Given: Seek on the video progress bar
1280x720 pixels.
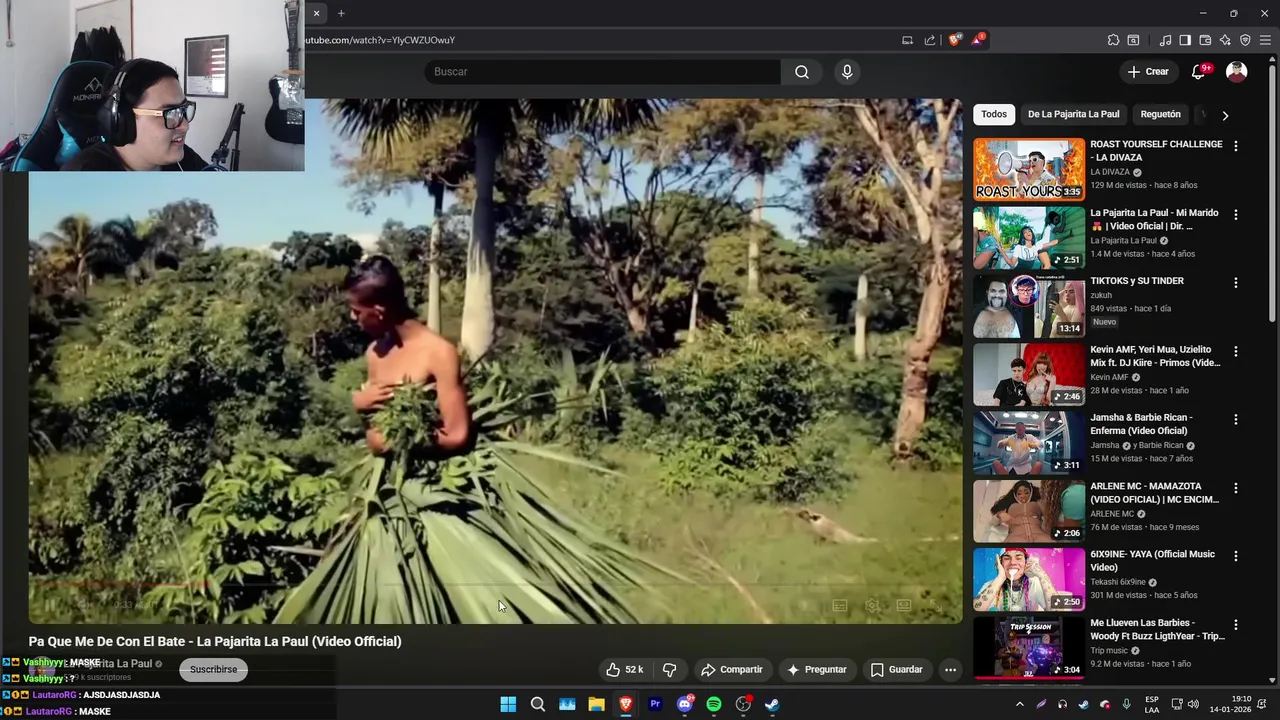Looking at the screenshot, I should (x=495, y=586).
